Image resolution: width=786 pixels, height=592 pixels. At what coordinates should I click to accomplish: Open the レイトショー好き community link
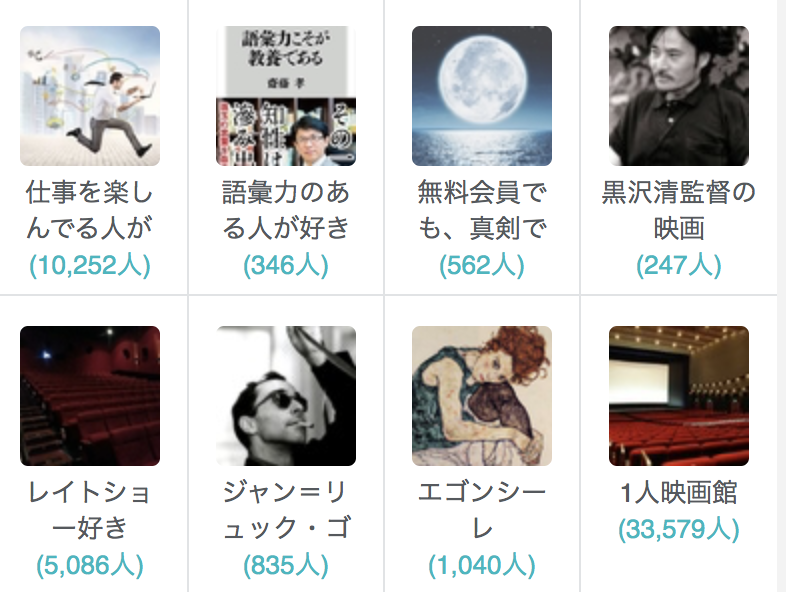click(90, 510)
